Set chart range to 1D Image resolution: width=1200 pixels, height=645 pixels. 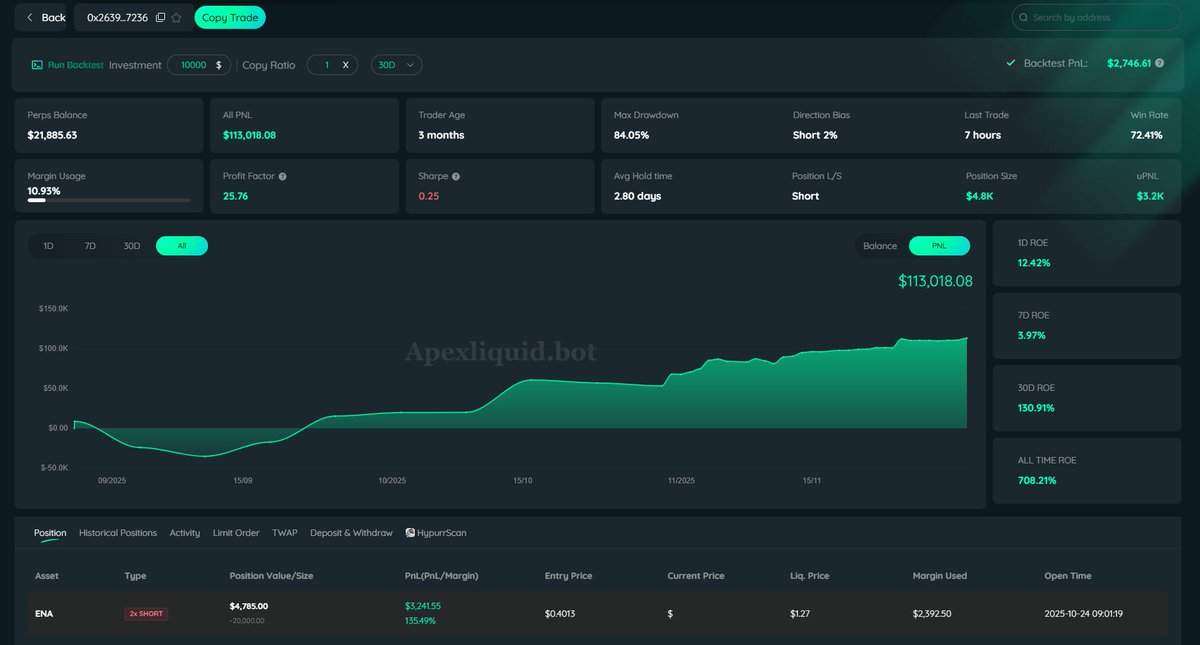coord(48,246)
